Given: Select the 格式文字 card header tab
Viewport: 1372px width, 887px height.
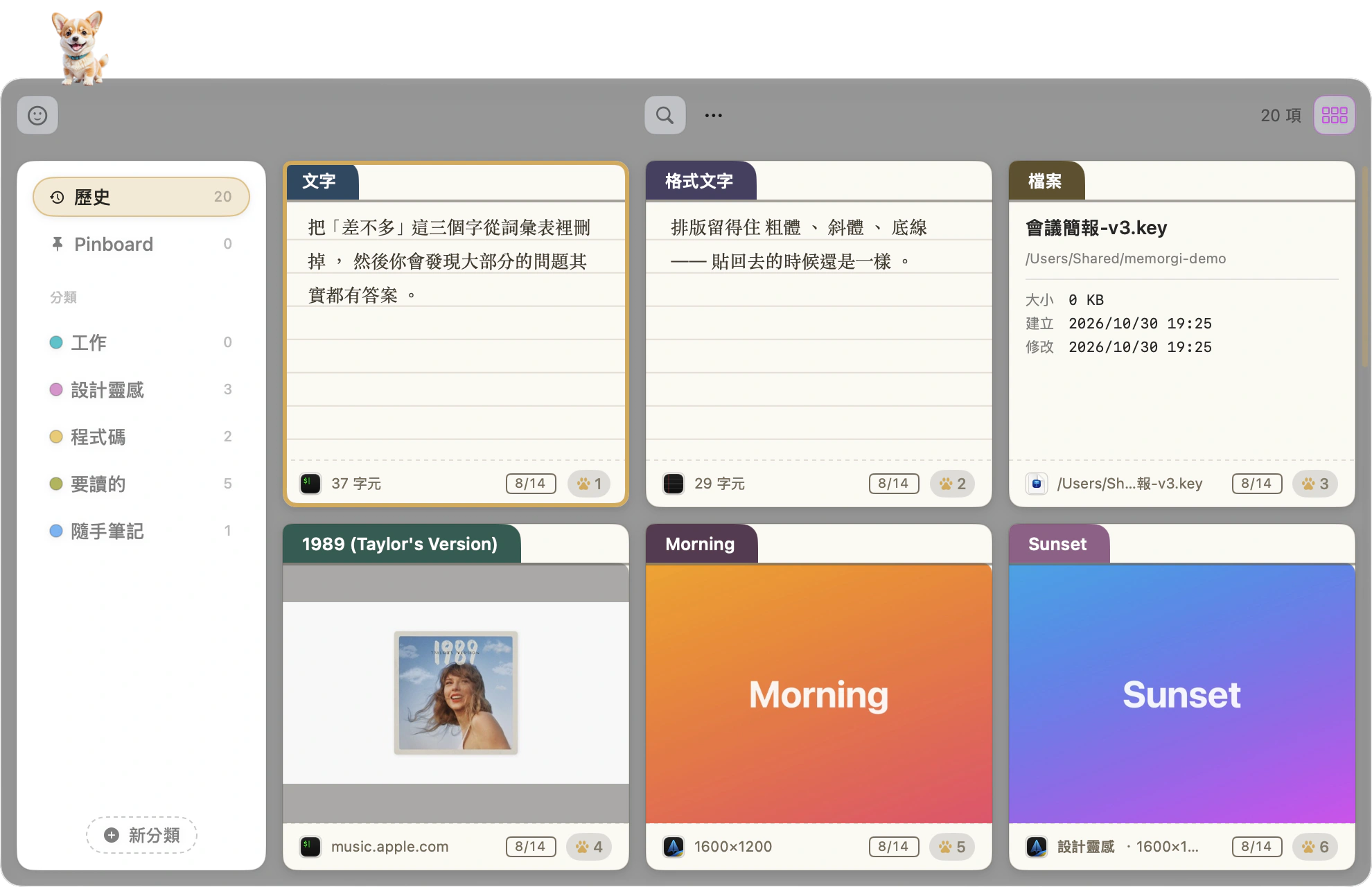Looking at the screenshot, I should (701, 182).
